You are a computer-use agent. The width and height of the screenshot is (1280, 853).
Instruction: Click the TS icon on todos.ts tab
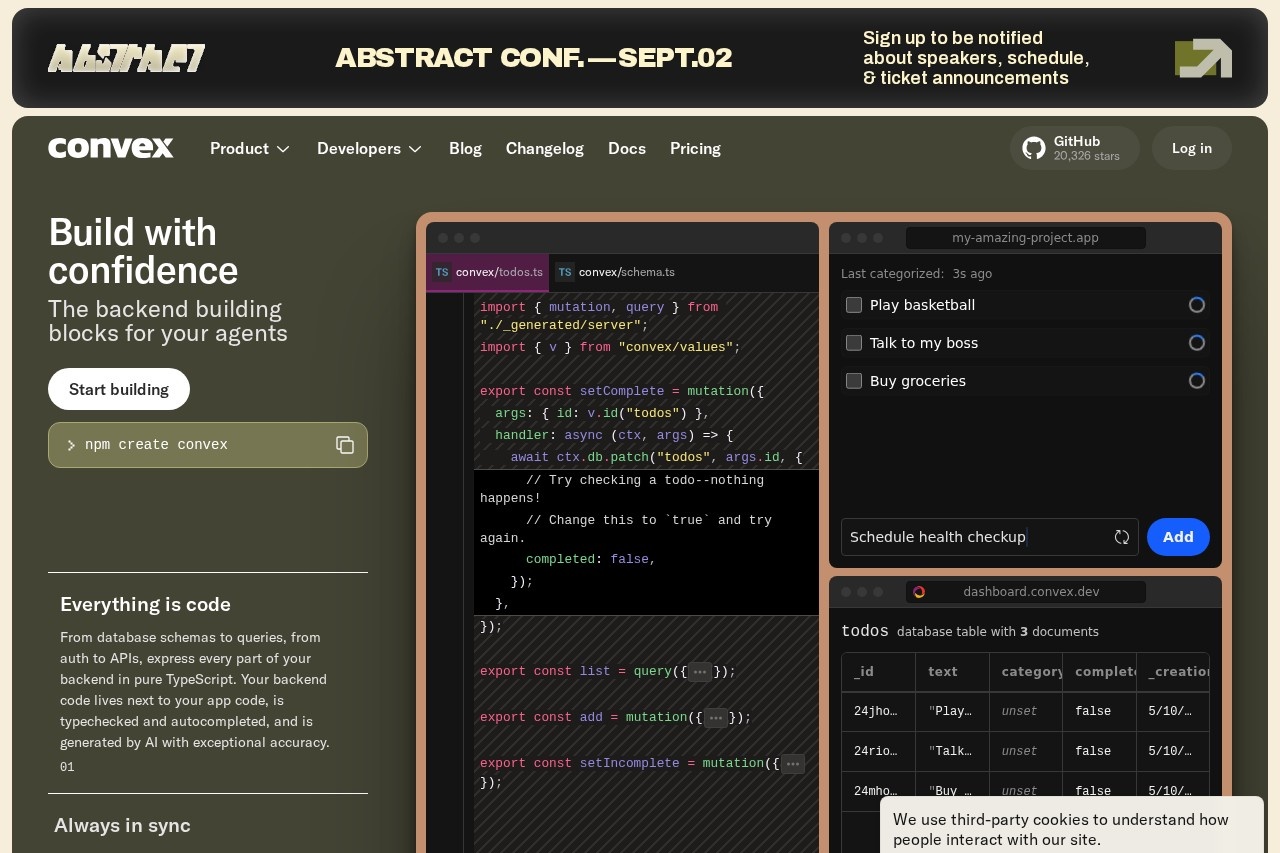tap(442, 272)
